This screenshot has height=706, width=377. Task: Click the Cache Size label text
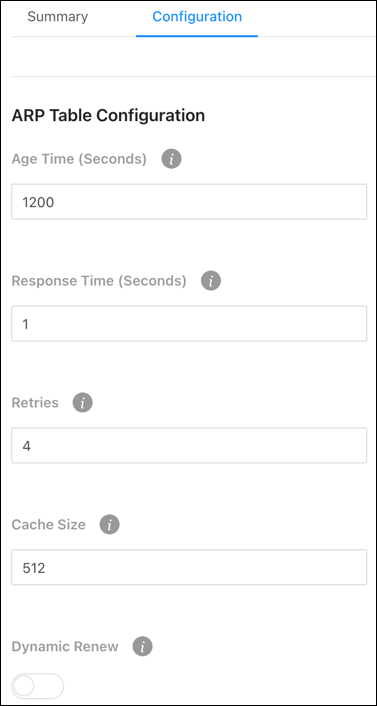(x=49, y=525)
